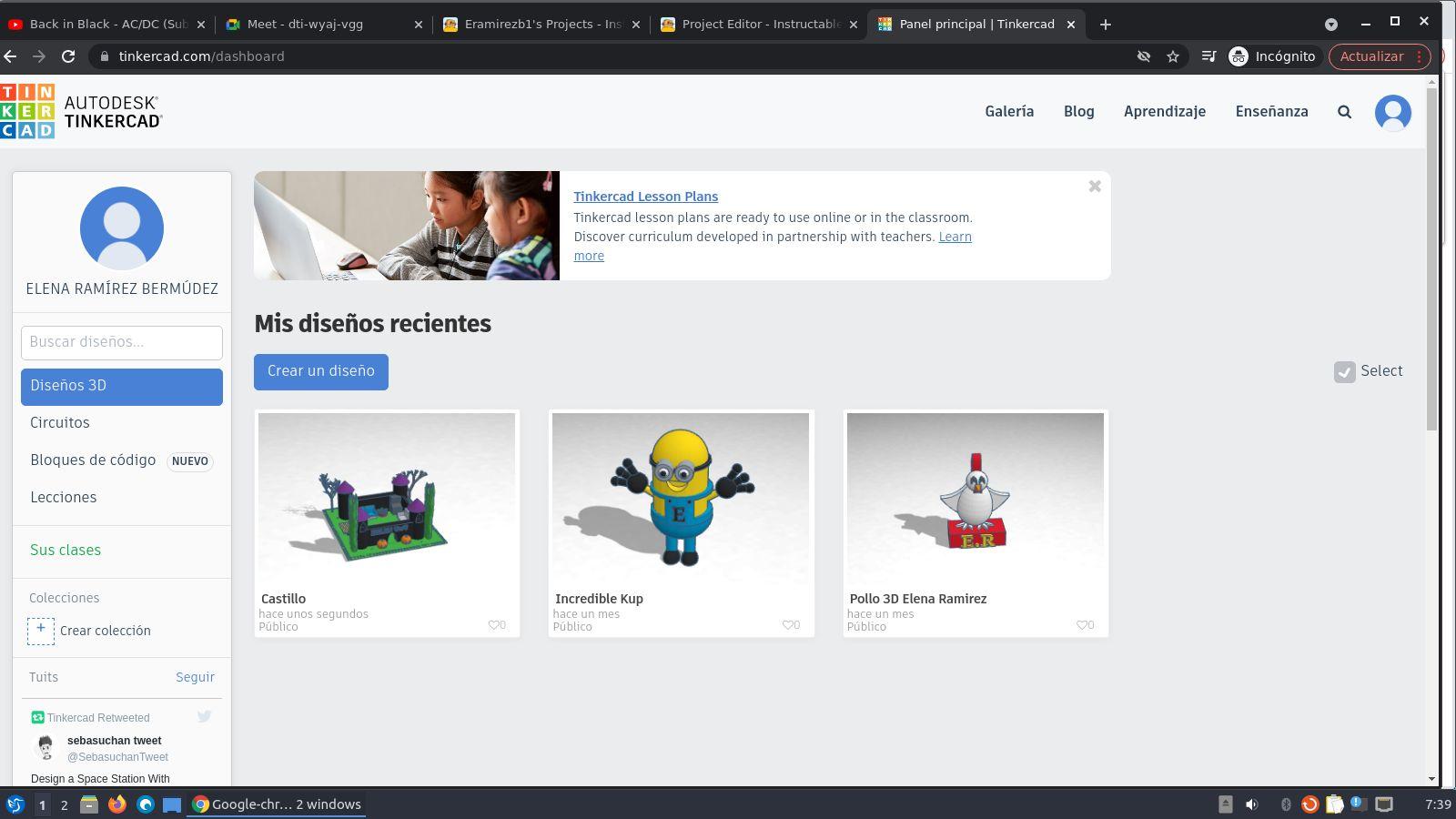This screenshot has width=1456, height=819.
Task: Close the Project Editor tab
Action: click(854, 25)
